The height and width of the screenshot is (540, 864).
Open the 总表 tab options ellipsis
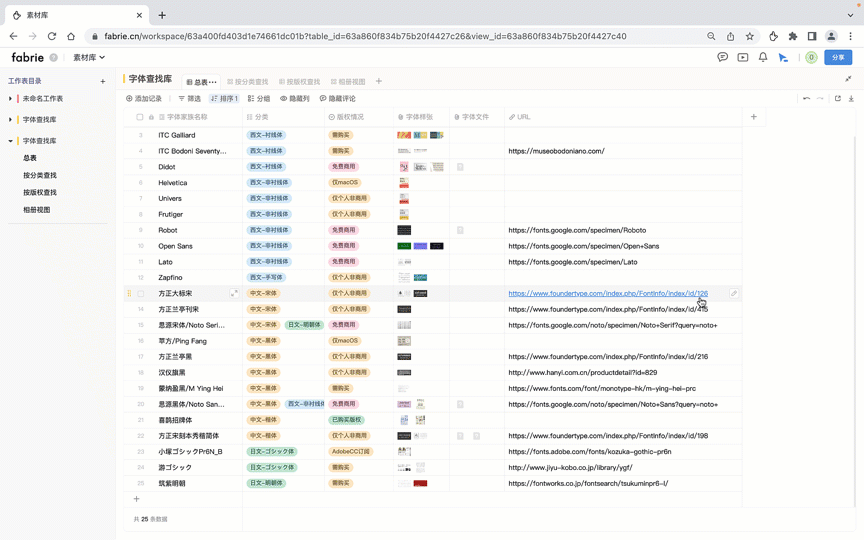[x=213, y=82]
